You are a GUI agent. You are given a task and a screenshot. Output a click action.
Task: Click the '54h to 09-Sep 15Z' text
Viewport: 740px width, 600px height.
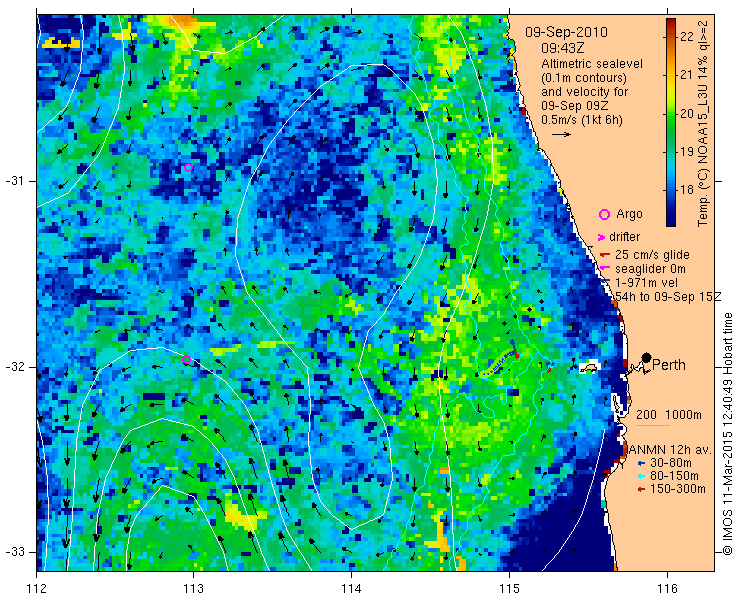click(x=668, y=296)
